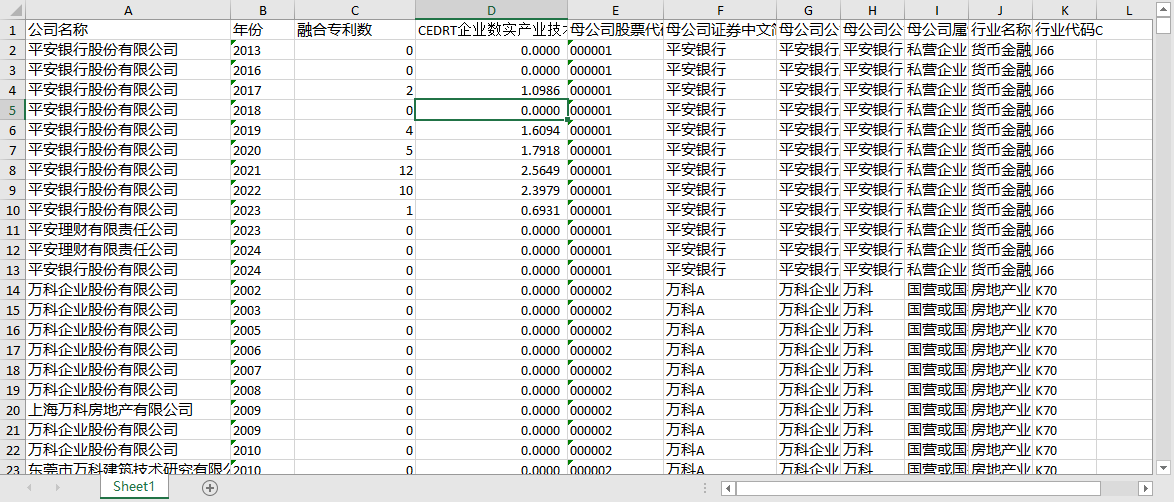1174x502 pixels.
Task: Select column J header
Action: pyautogui.click(x=1000, y=10)
